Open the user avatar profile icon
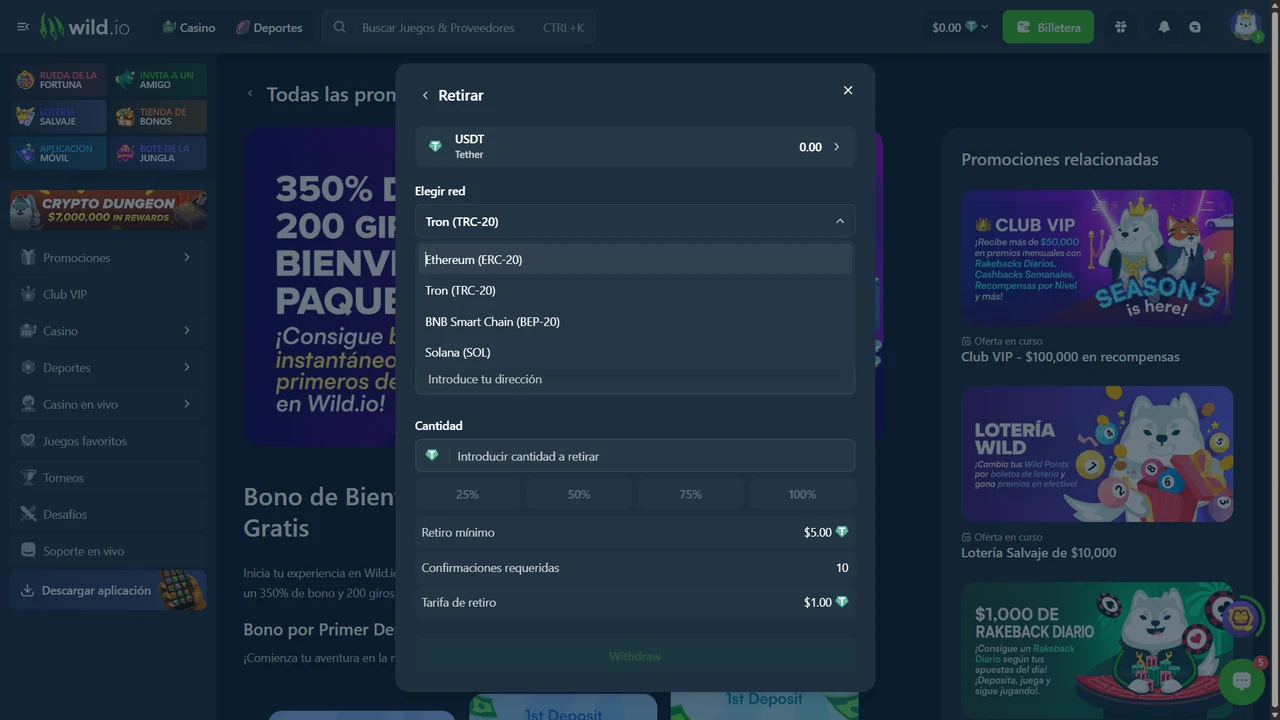 1246,26
